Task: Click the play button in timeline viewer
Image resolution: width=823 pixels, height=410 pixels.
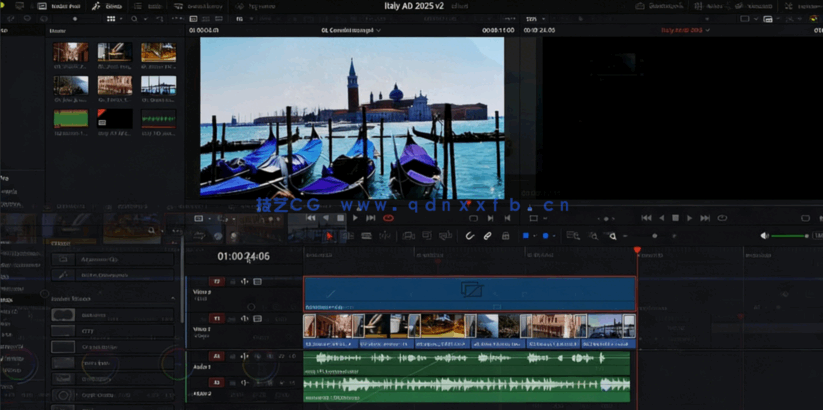Action: point(690,218)
